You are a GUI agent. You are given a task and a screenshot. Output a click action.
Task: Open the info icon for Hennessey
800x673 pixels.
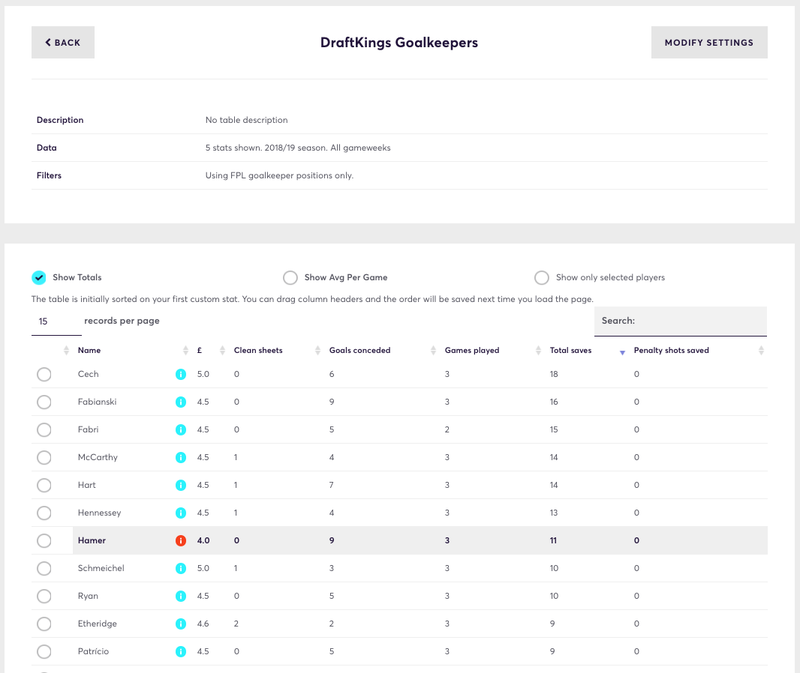pyautogui.click(x=181, y=513)
